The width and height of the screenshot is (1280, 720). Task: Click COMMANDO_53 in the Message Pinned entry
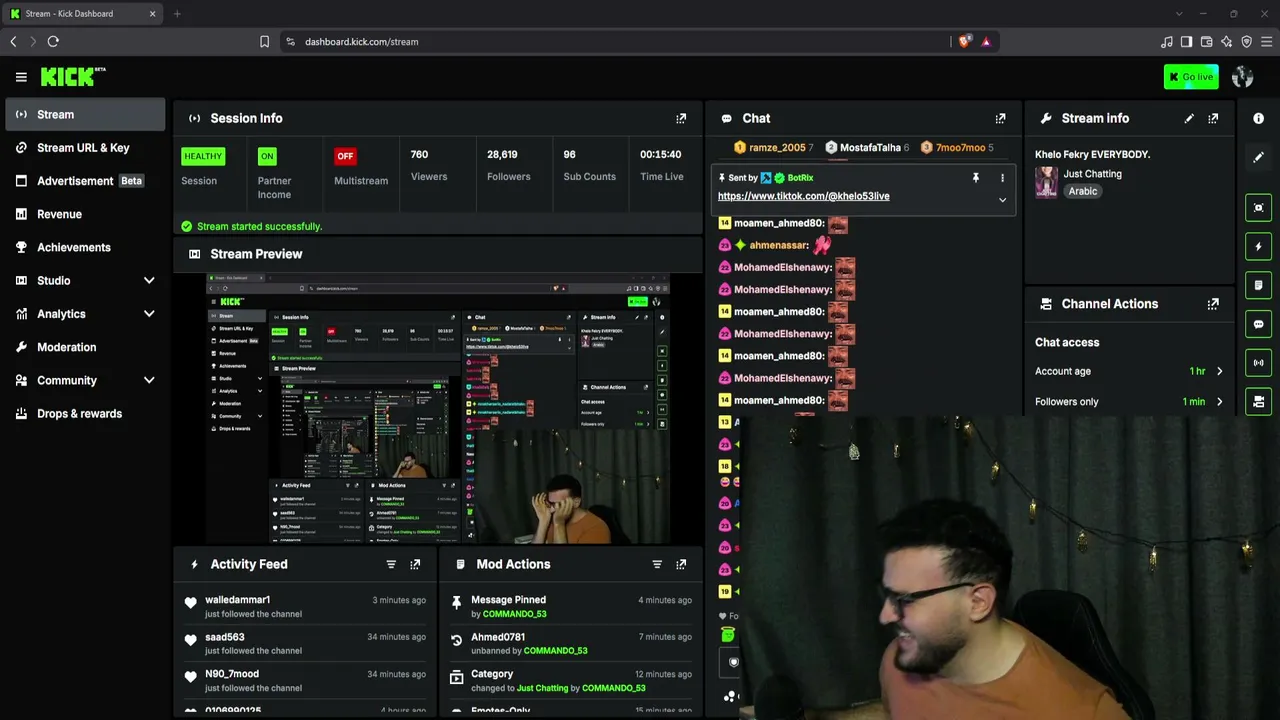pyautogui.click(x=515, y=614)
